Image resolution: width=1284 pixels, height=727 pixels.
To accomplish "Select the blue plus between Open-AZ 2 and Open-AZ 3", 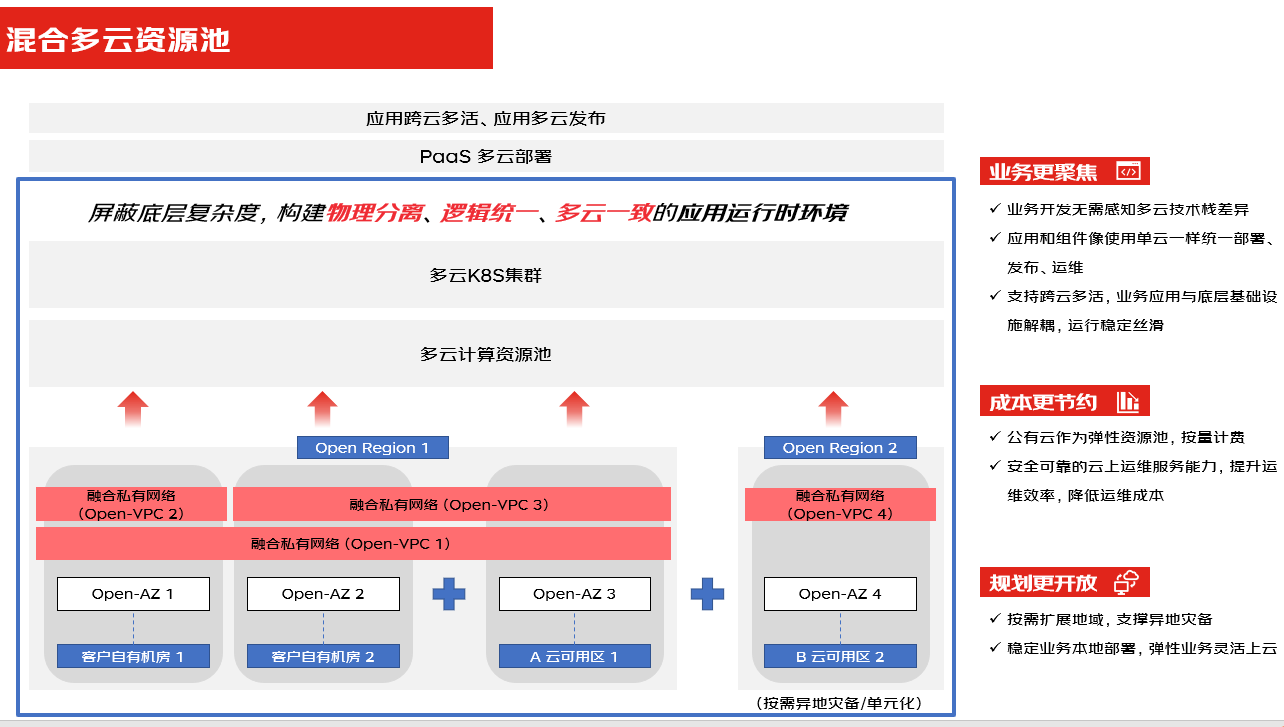I will [449, 594].
